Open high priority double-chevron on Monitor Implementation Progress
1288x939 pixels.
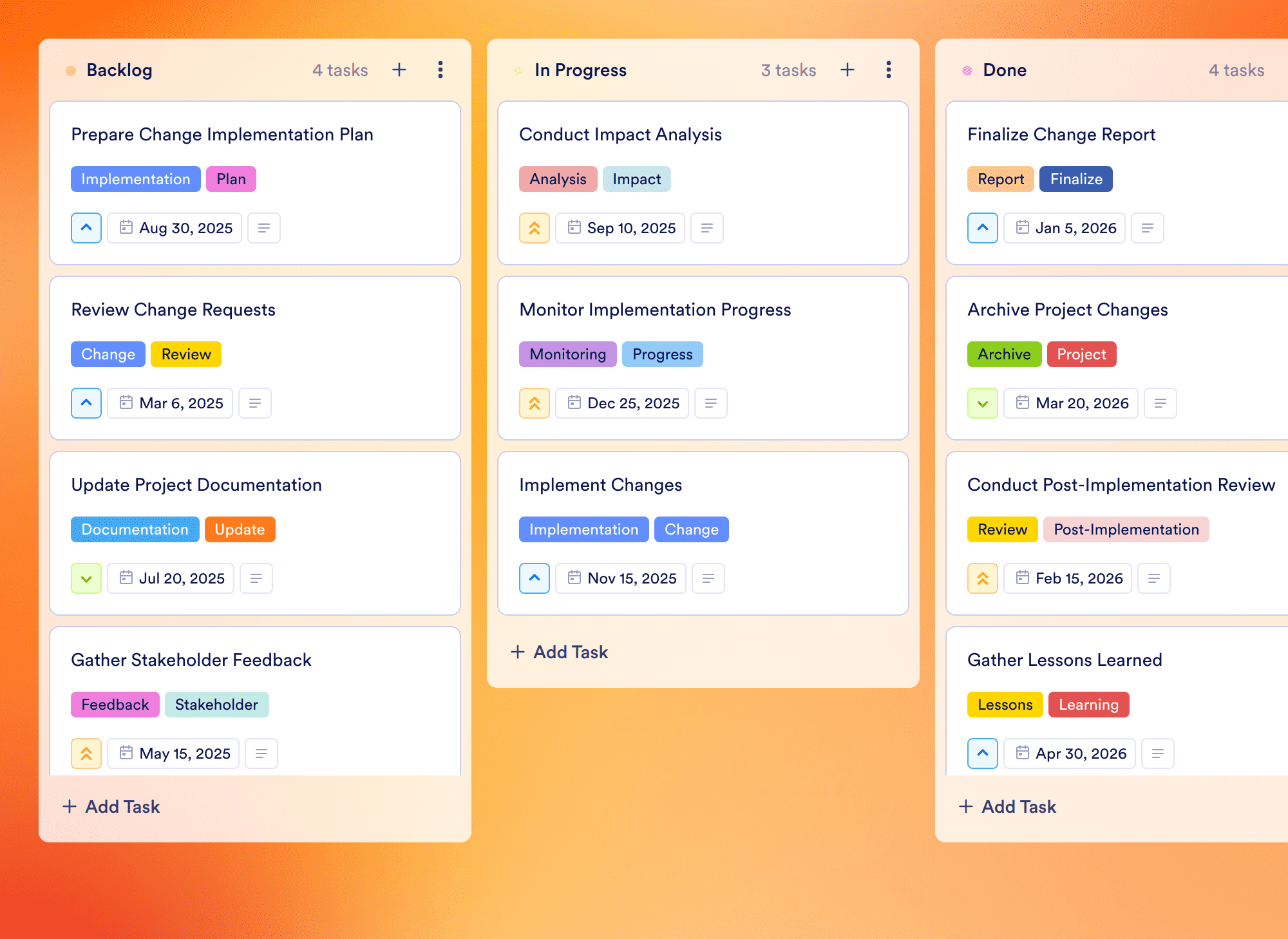(x=535, y=403)
